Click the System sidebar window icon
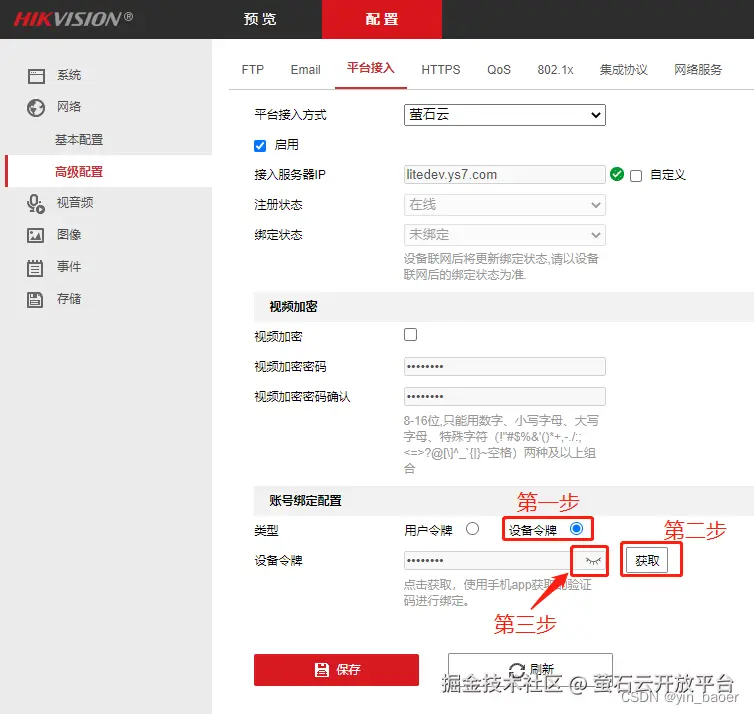Image resolution: width=754 pixels, height=714 pixels. point(36,76)
